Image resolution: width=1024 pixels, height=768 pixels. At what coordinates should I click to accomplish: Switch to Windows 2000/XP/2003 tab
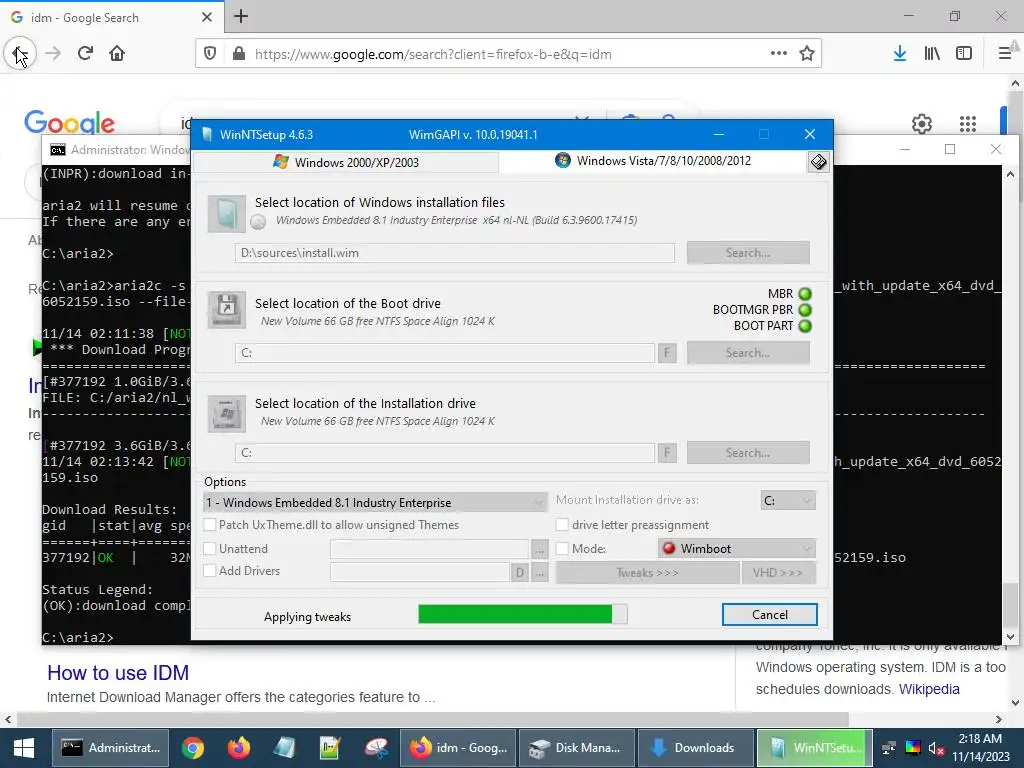(347, 162)
